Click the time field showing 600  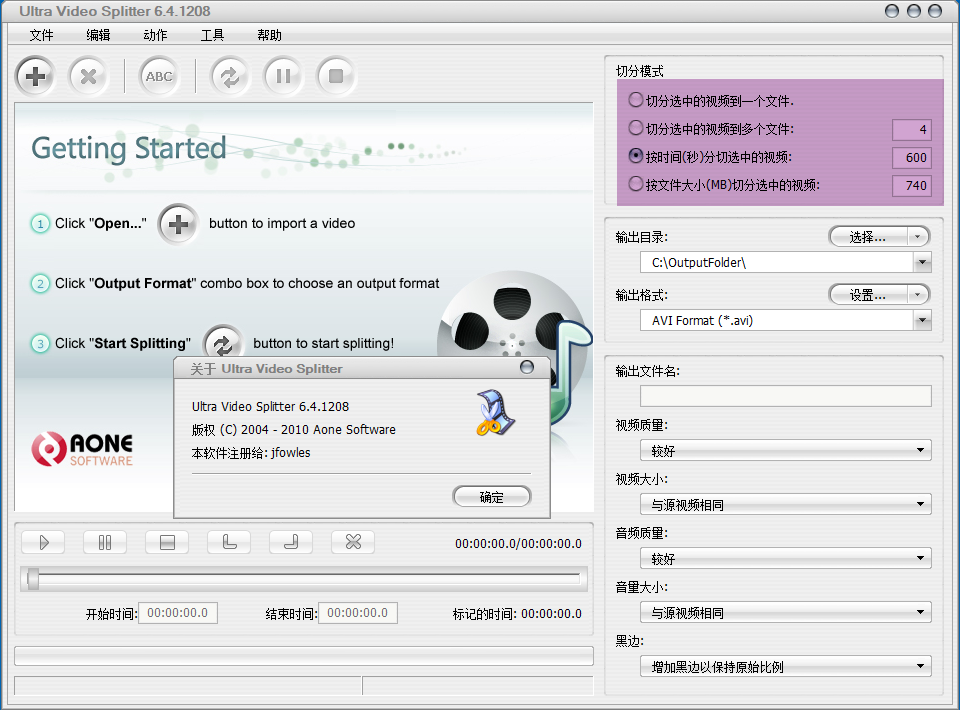(912, 157)
